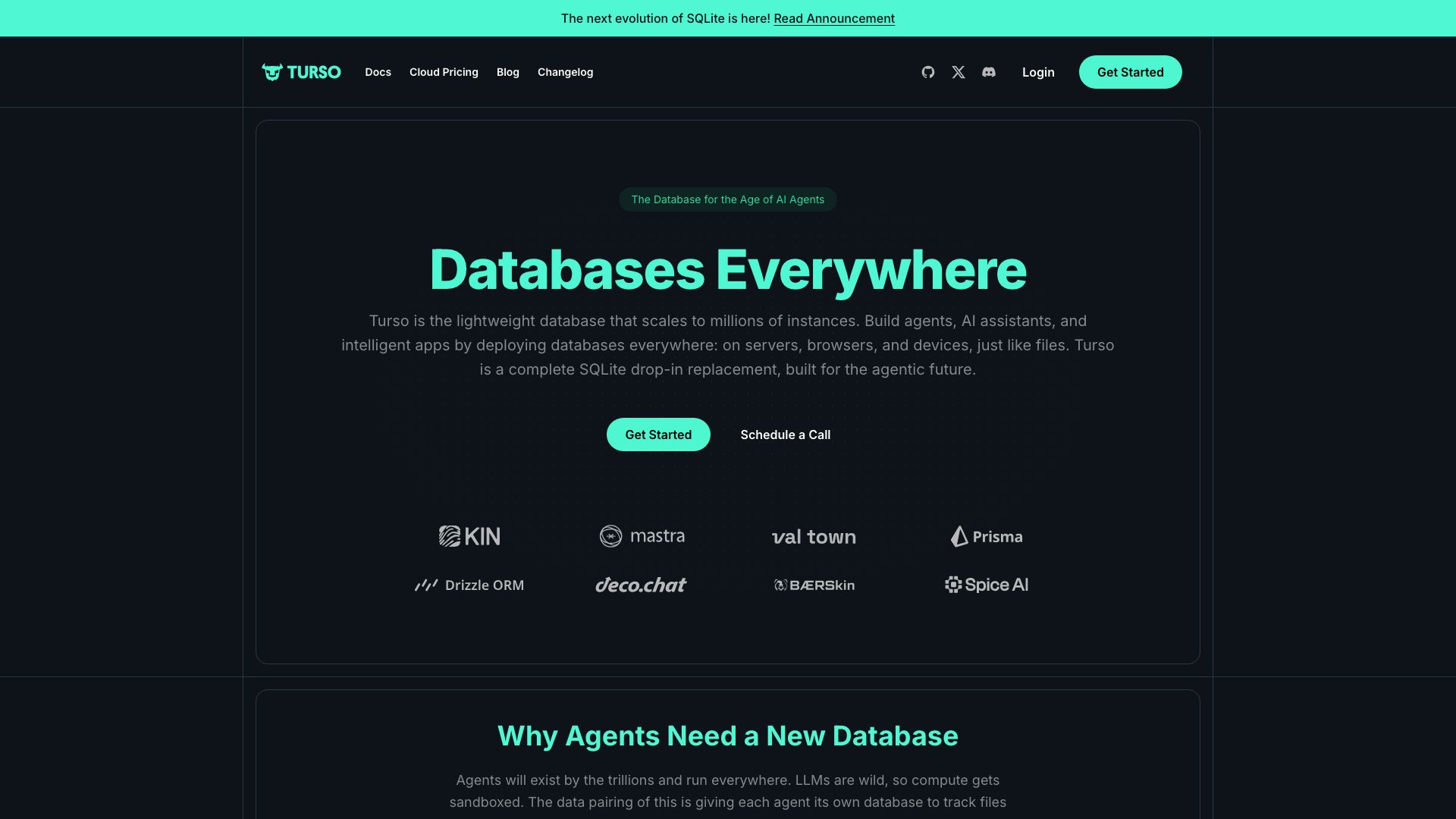The height and width of the screenshot is (819, 1456).
Task: Select the AI Agents badge above the headline
Action: click(727, 199)
